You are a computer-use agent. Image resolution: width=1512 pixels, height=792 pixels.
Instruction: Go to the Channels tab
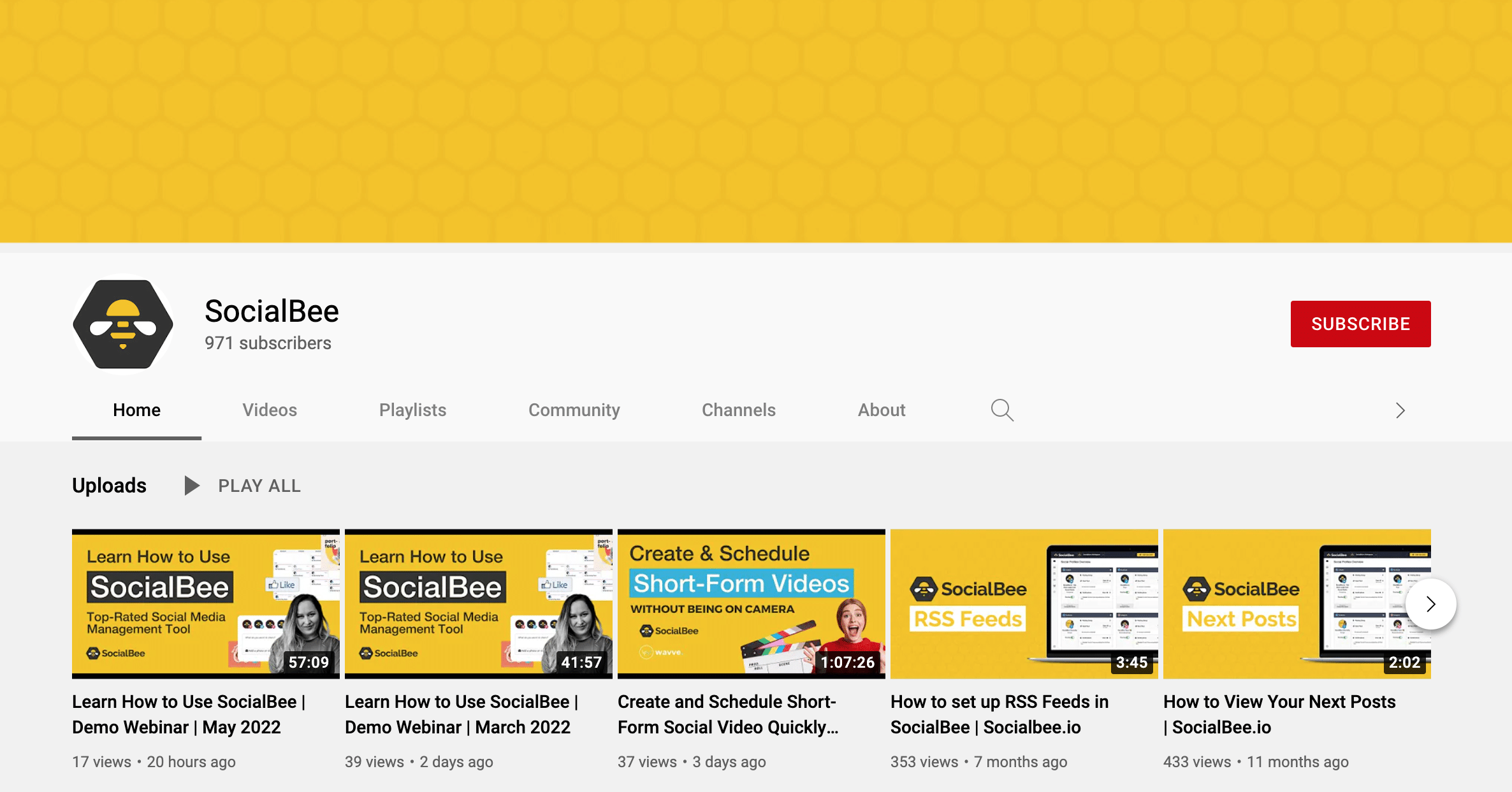coord(738,410)
